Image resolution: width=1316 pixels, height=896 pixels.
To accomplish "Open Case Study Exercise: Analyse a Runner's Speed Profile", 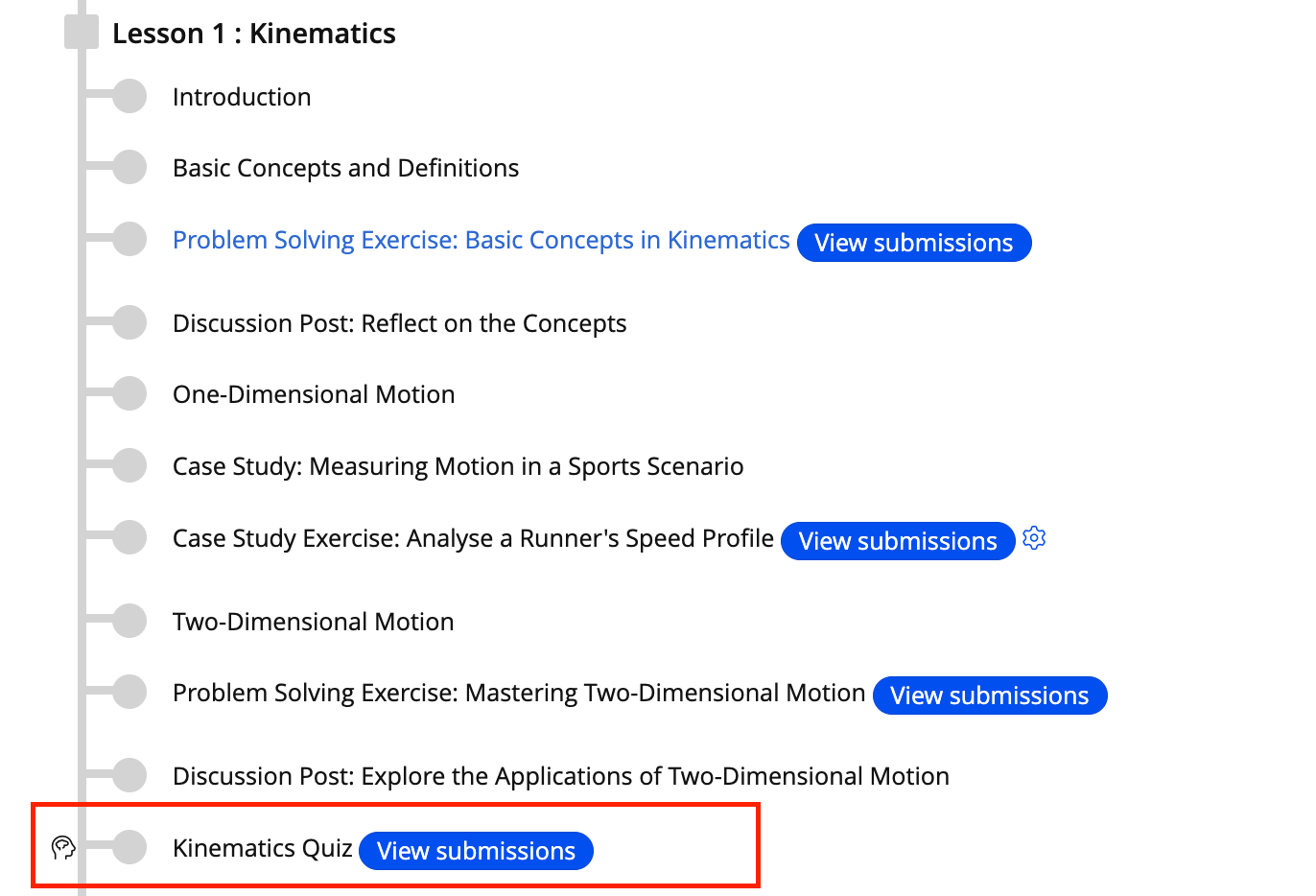I will 473,538.
